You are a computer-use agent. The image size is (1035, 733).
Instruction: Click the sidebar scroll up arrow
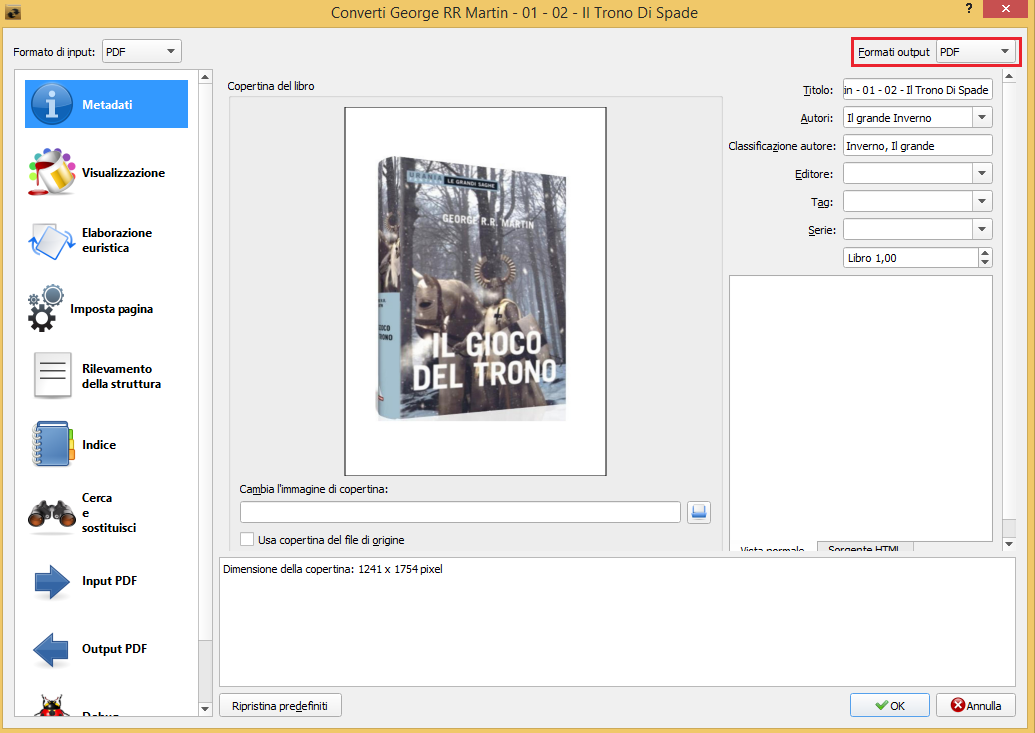[205, 77]
